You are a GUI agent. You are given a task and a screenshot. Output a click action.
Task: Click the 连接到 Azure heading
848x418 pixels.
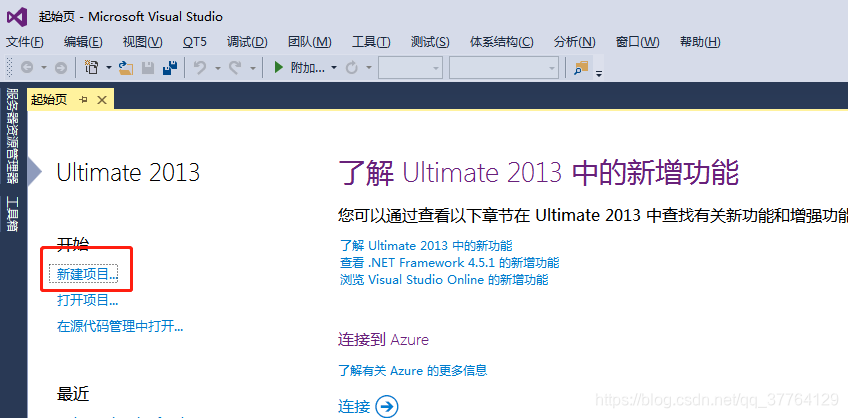pos(383,340)
